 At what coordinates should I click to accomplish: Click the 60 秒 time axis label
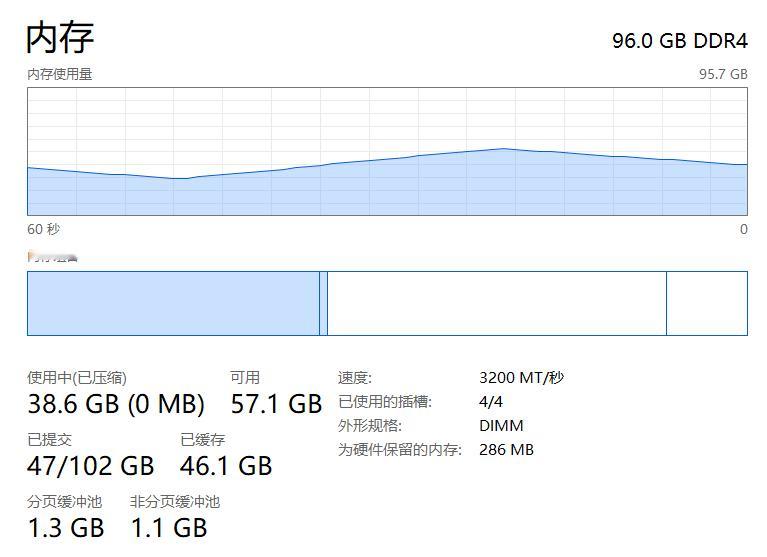pyautogui.click(x=44, y=229)
